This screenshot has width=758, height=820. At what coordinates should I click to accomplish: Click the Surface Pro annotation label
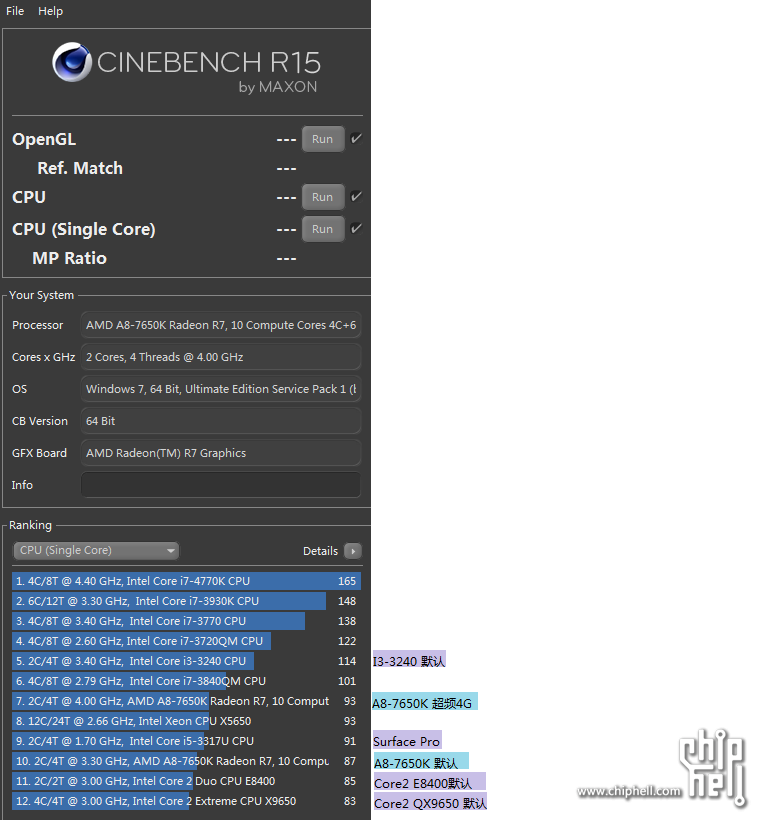click(406, 741)
